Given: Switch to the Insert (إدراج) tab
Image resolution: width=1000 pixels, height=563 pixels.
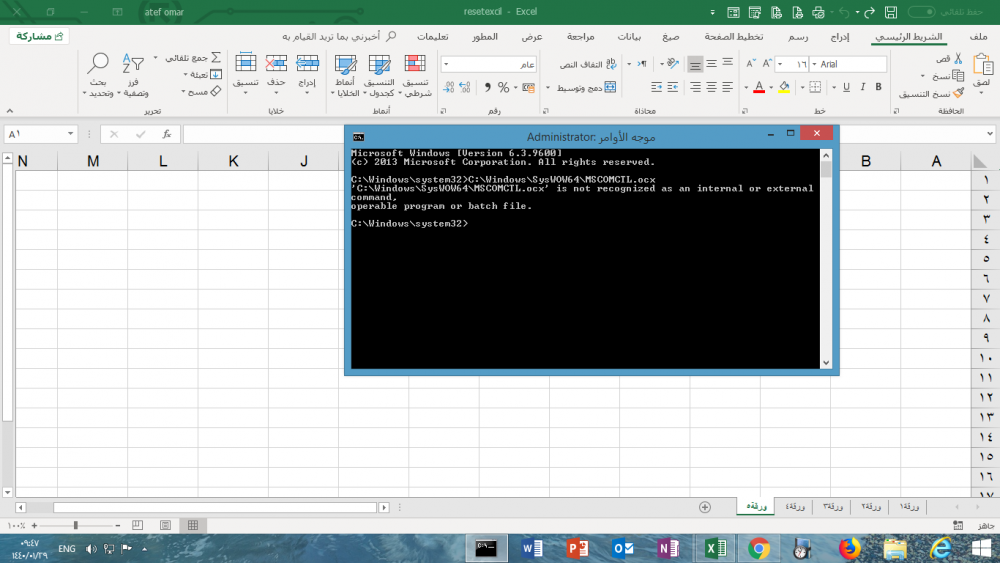Looking at the screenshot, I should coord(840,37).
